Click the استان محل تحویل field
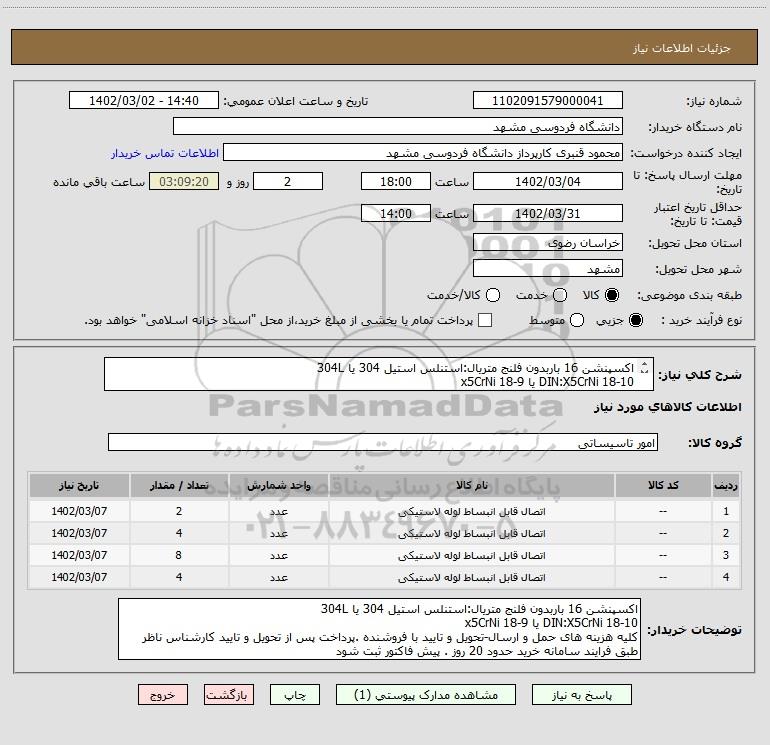This screenshot has width=770, height=745. pyautogui.click(x=548, y=242)
